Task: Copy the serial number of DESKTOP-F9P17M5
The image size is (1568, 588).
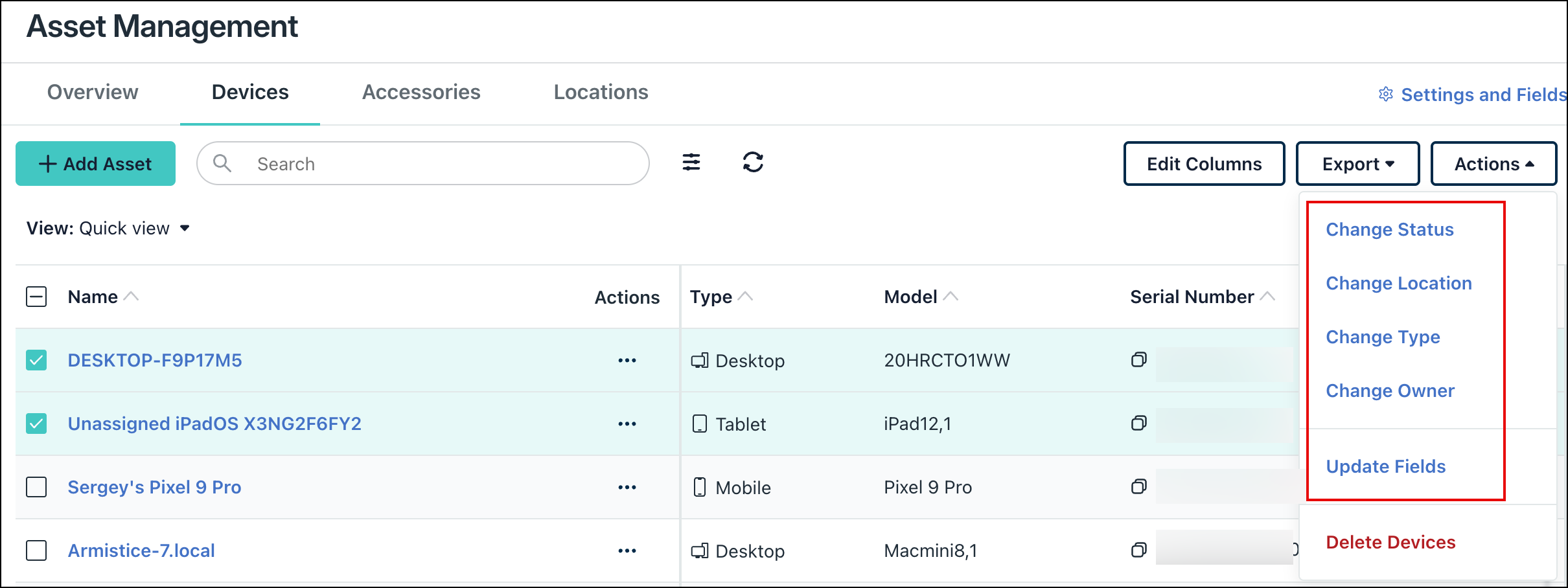Action: (1139, 360)
